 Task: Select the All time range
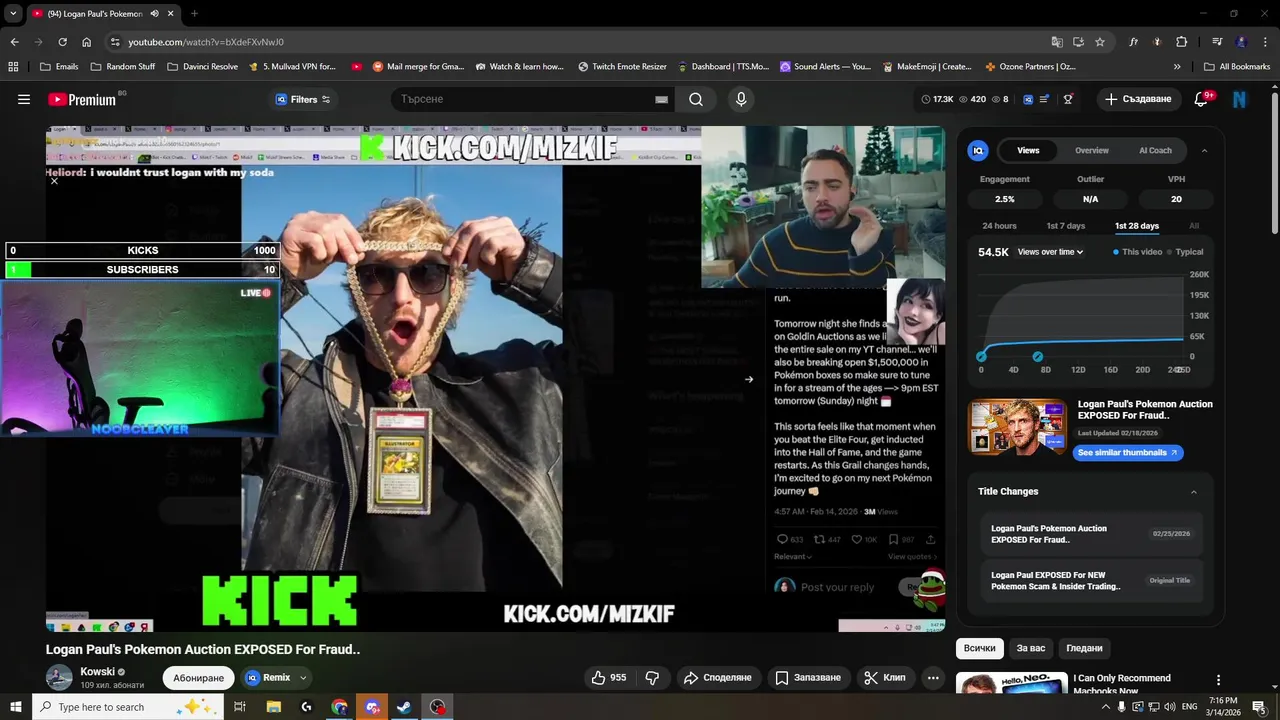tap(1194, 226)
